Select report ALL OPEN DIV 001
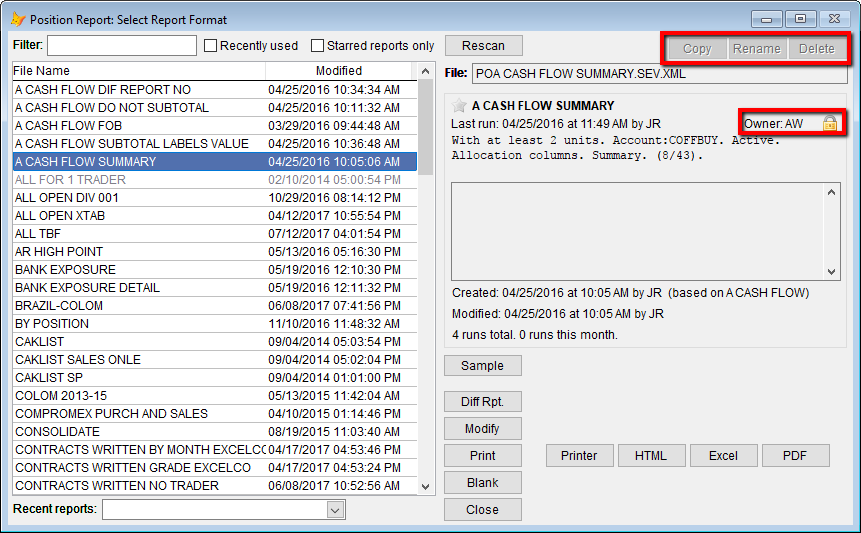This screenshot has height=533, width=861. pyautogui.click(x=215, y=198)
